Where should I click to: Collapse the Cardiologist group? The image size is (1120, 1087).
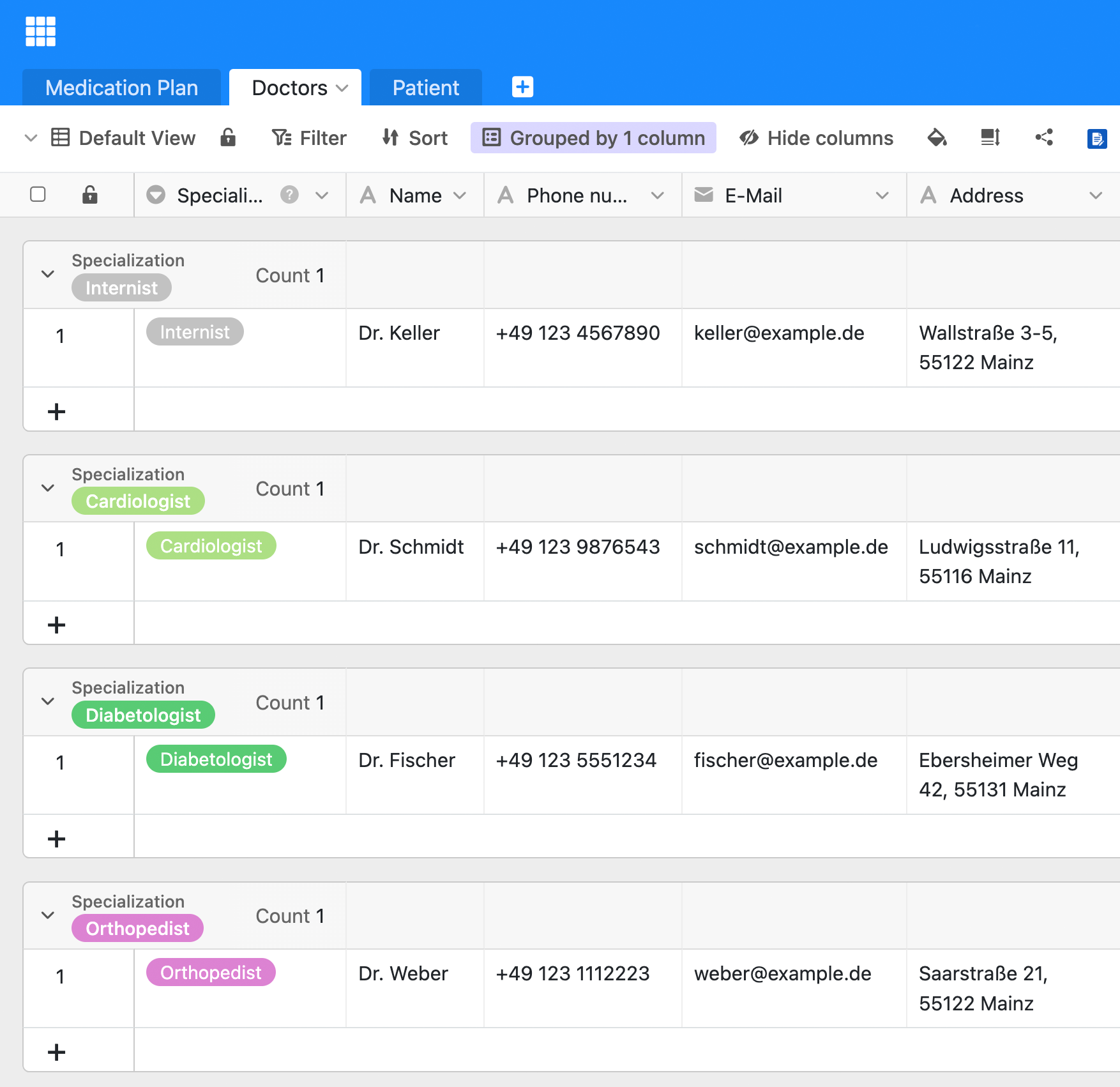(x=48, y=488)
